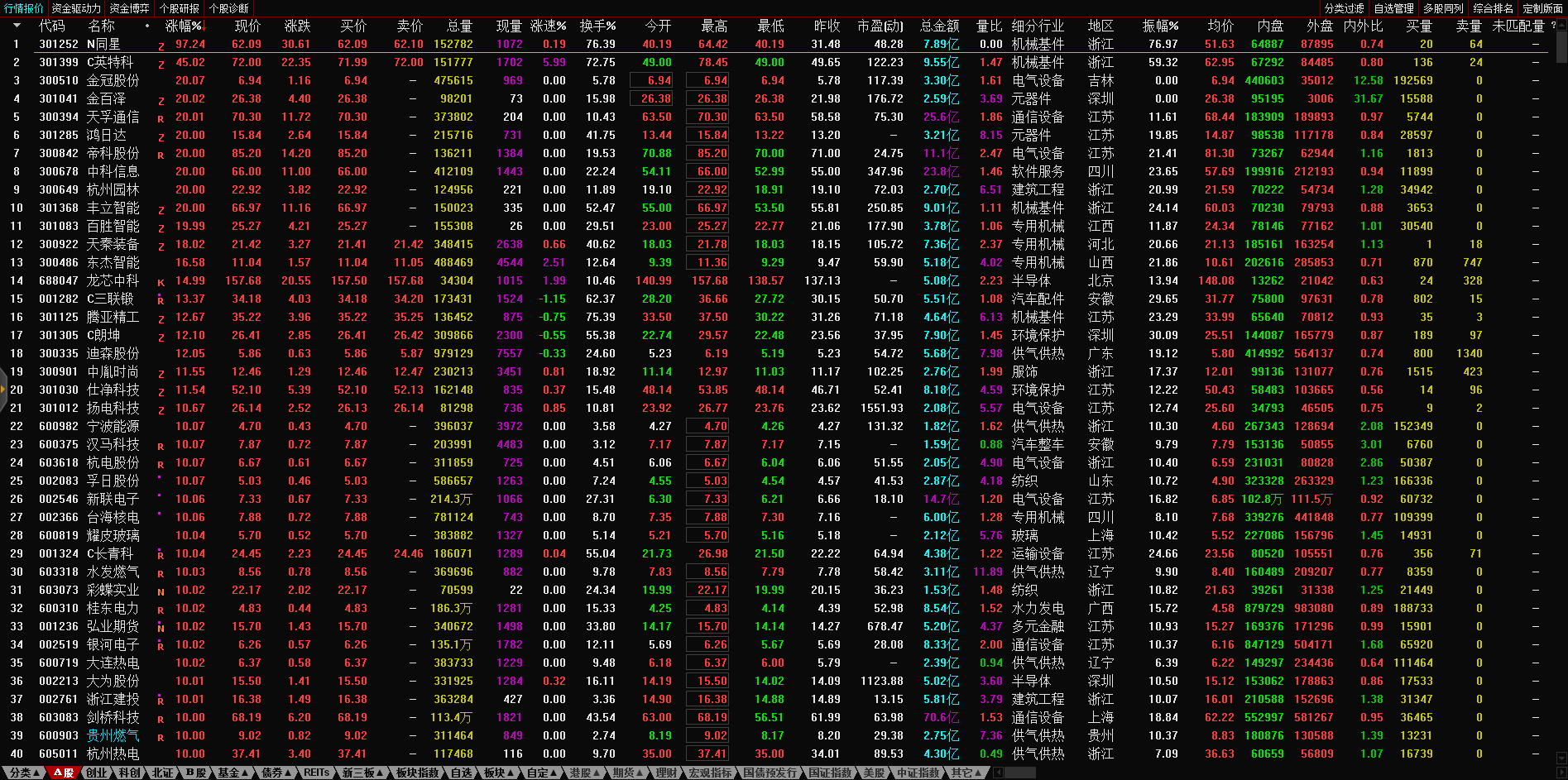Select the 贵州燃气 stock row
This screenshot has height=780, width=1568.
point(113,735)
